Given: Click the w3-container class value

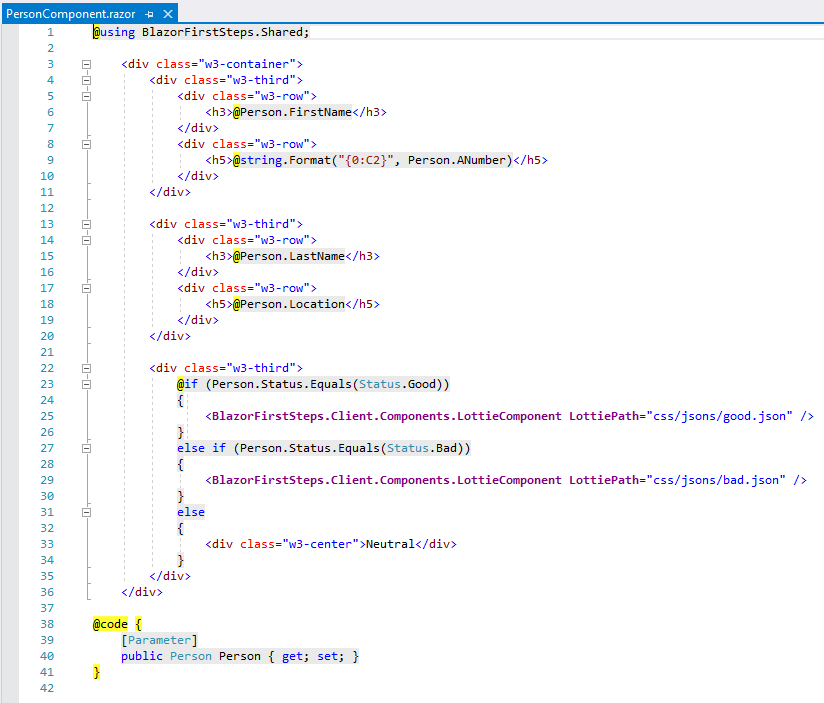Looking at the screenshot, I should click(246, 64).
